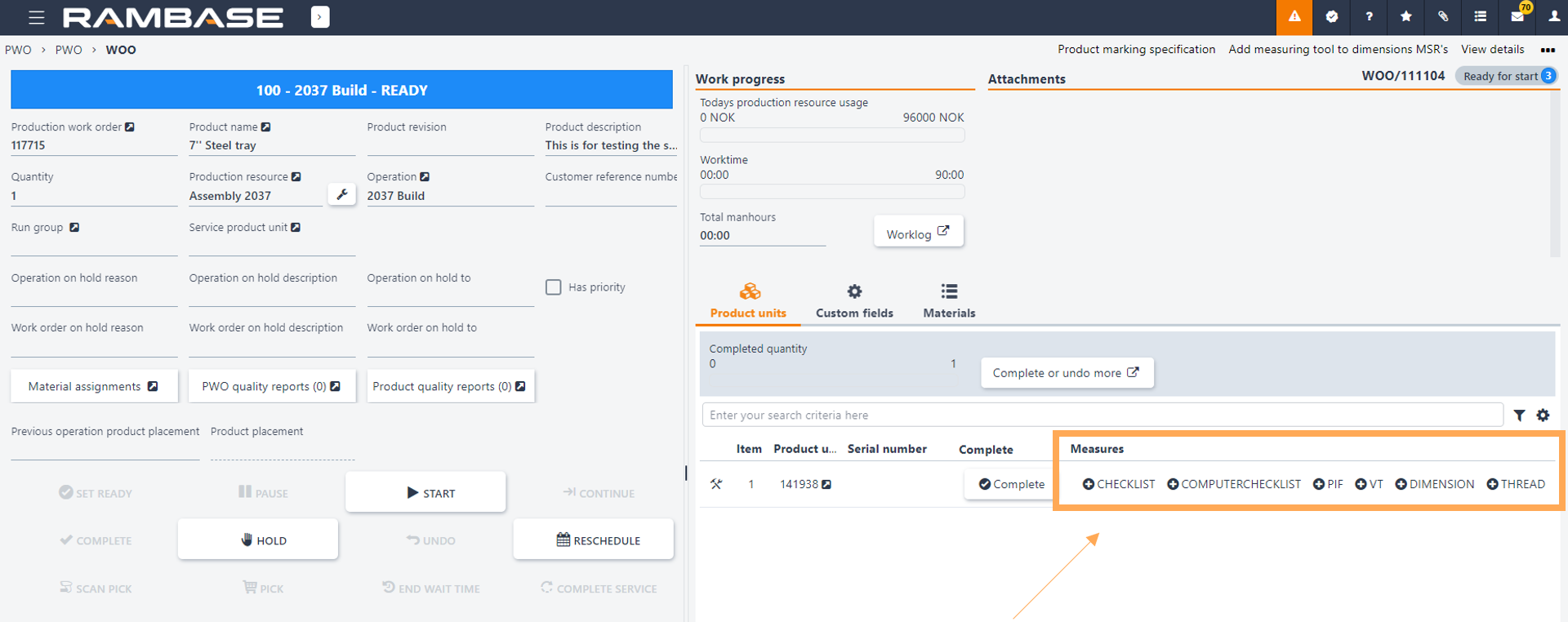1568x622 pixels.
Task: Open the Operation link icon
Action: point(425,176)
